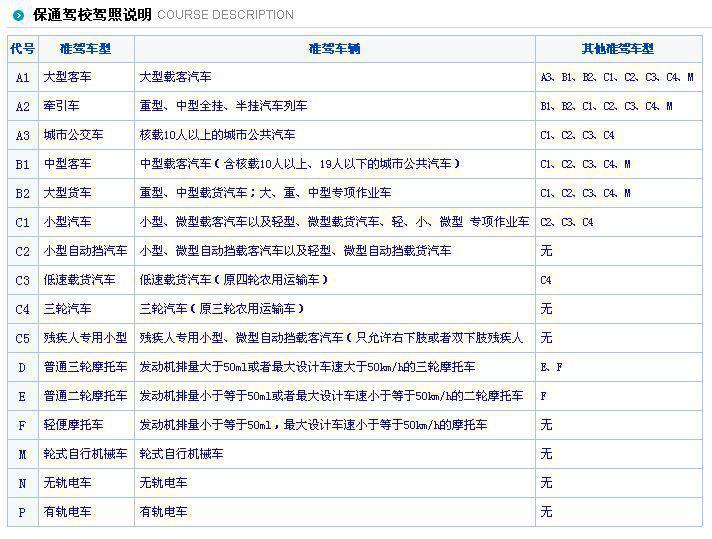Select the A3 code cell
712x539 pixels.
[23, 136]
